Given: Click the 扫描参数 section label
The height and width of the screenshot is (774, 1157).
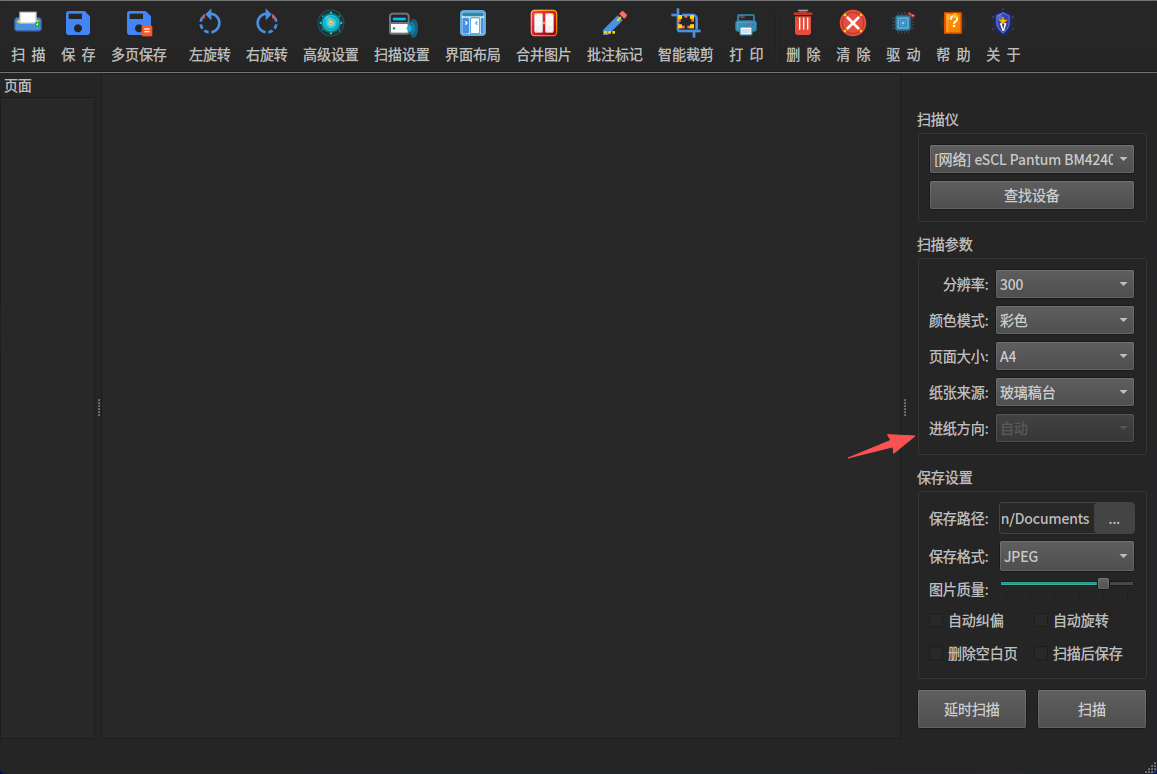Looking at the screenshot, I should (x=944, y=245).
